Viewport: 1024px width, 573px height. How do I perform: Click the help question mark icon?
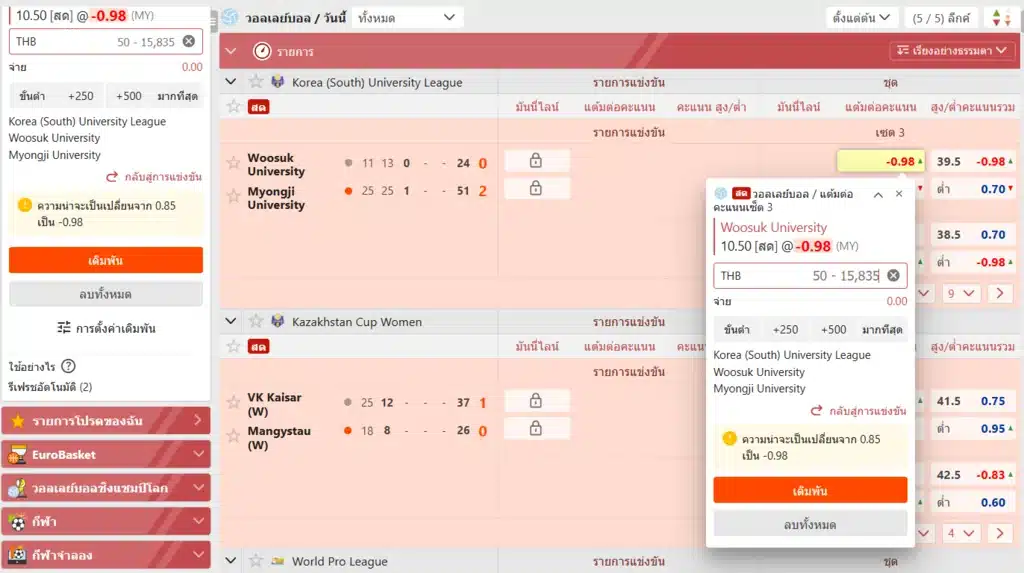tap(68, 366)
